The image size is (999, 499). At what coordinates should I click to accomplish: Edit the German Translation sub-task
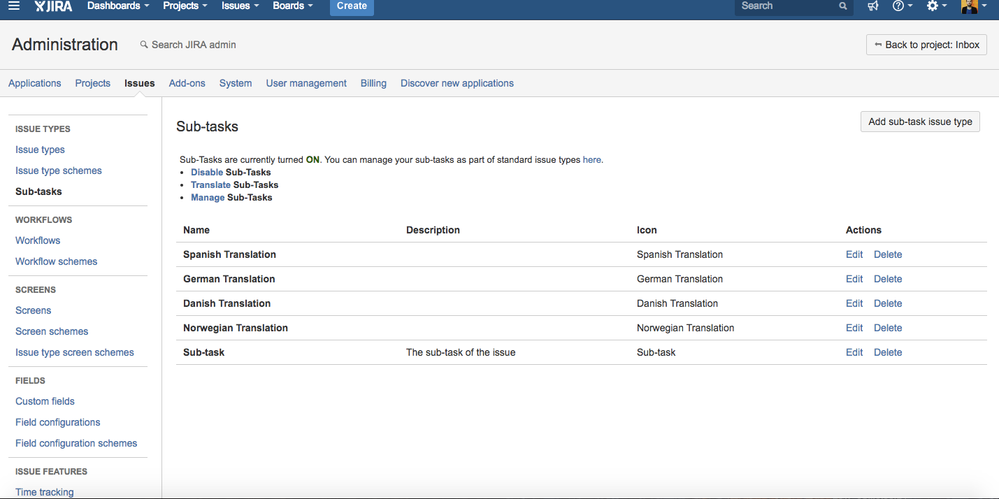pyautogui.click(x=854, y=279)
